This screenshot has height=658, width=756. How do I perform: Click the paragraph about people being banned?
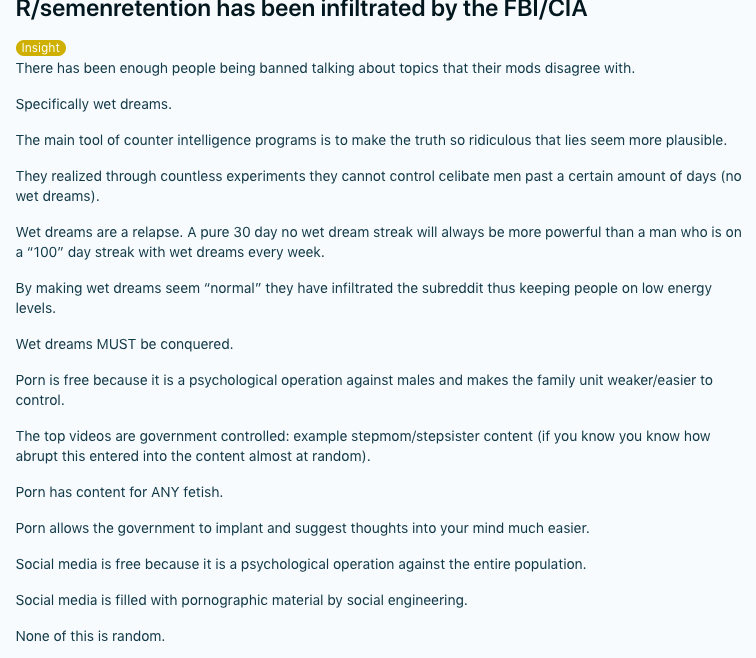[325, 68]
